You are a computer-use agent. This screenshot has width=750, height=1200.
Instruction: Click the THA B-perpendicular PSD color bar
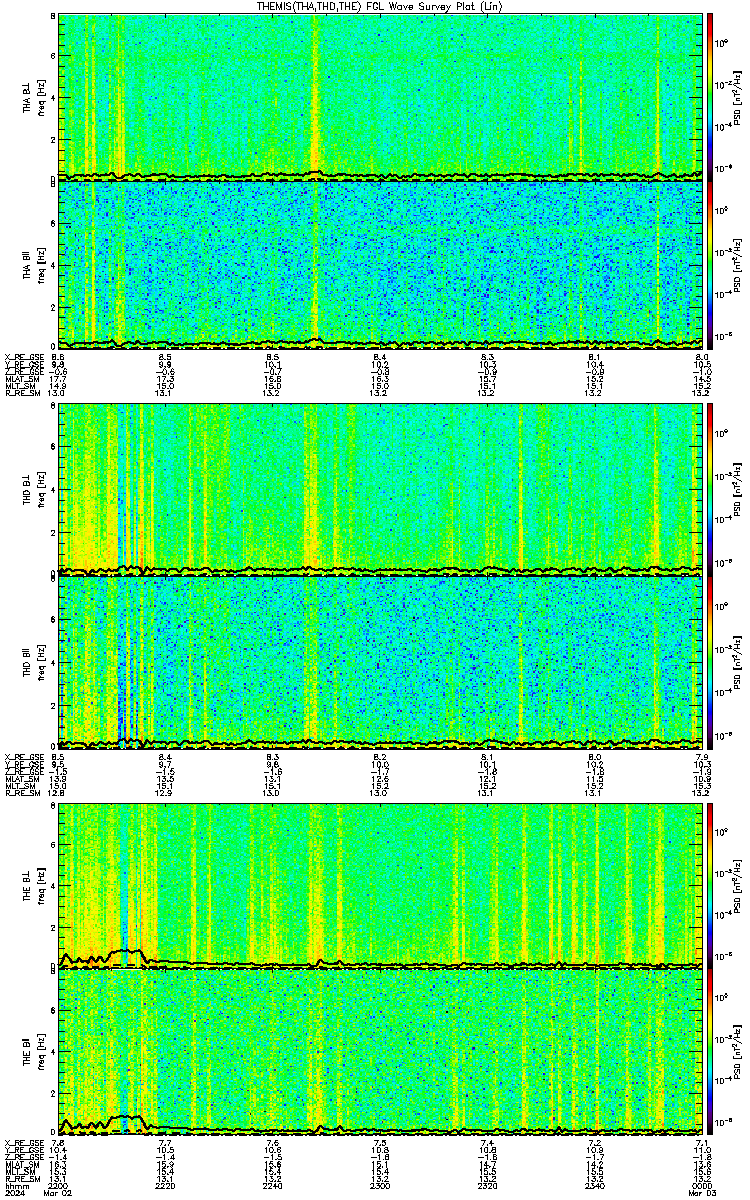pyautogui.click(x=710, y=97)
